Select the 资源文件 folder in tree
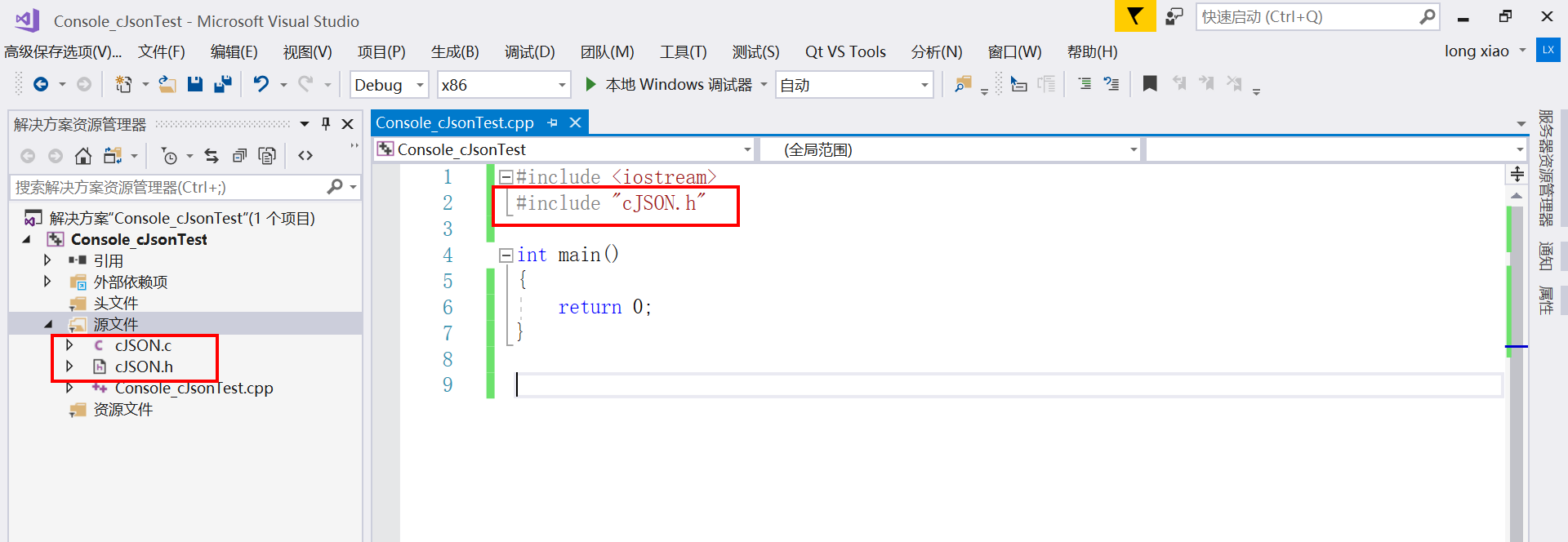The width and height of the screenshot is (1568, 542). tap(123, 410)
